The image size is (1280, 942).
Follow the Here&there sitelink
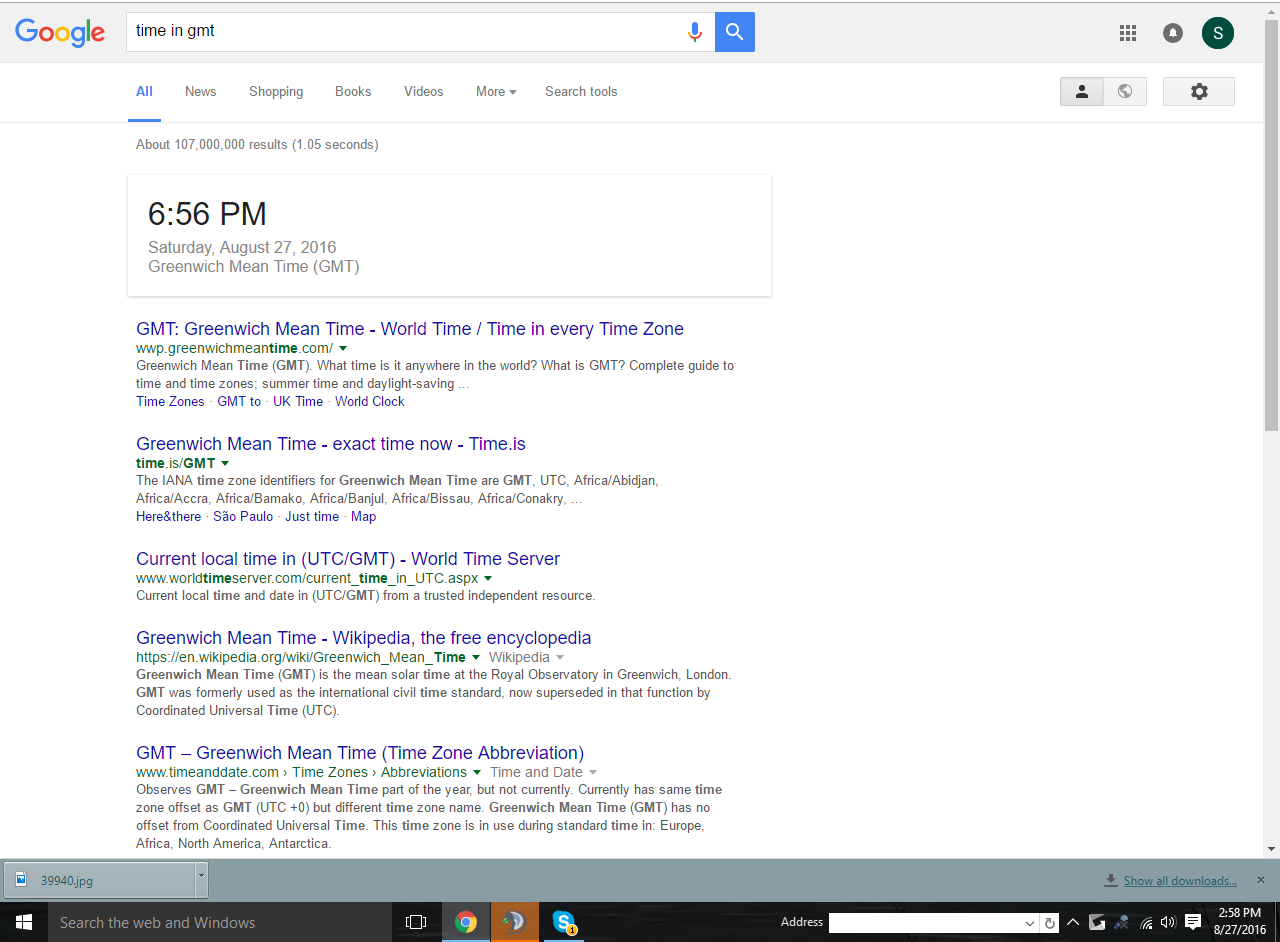(x=169, y=516)
